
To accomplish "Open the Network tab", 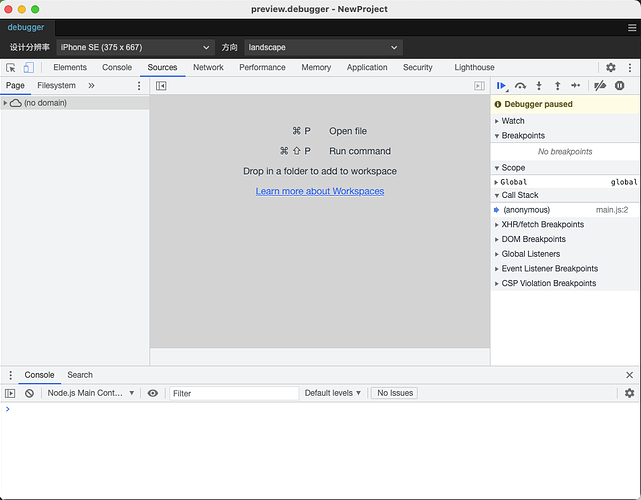I will tap(208, 67).
